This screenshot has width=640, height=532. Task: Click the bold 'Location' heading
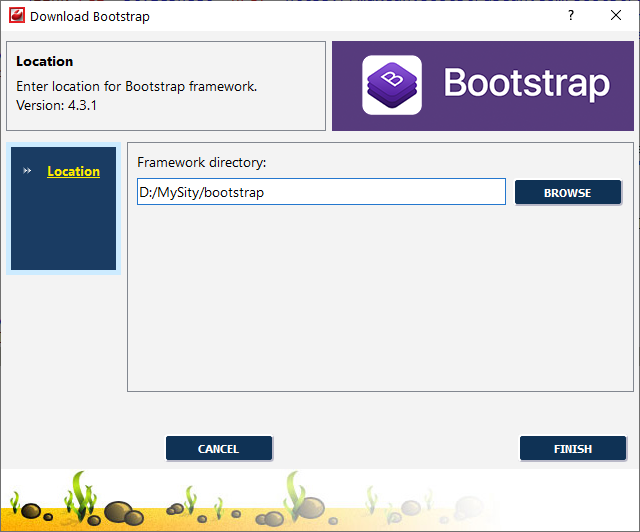[44, 61]
